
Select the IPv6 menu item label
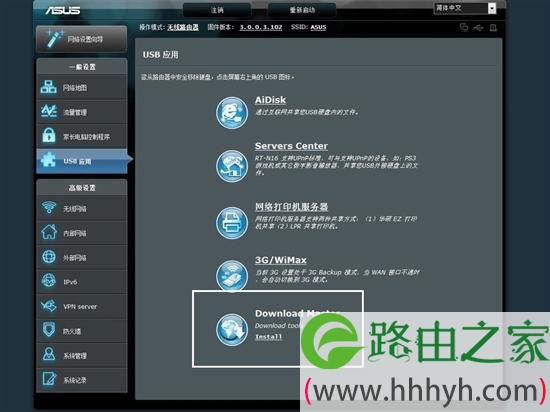click(x=70, y=282)
